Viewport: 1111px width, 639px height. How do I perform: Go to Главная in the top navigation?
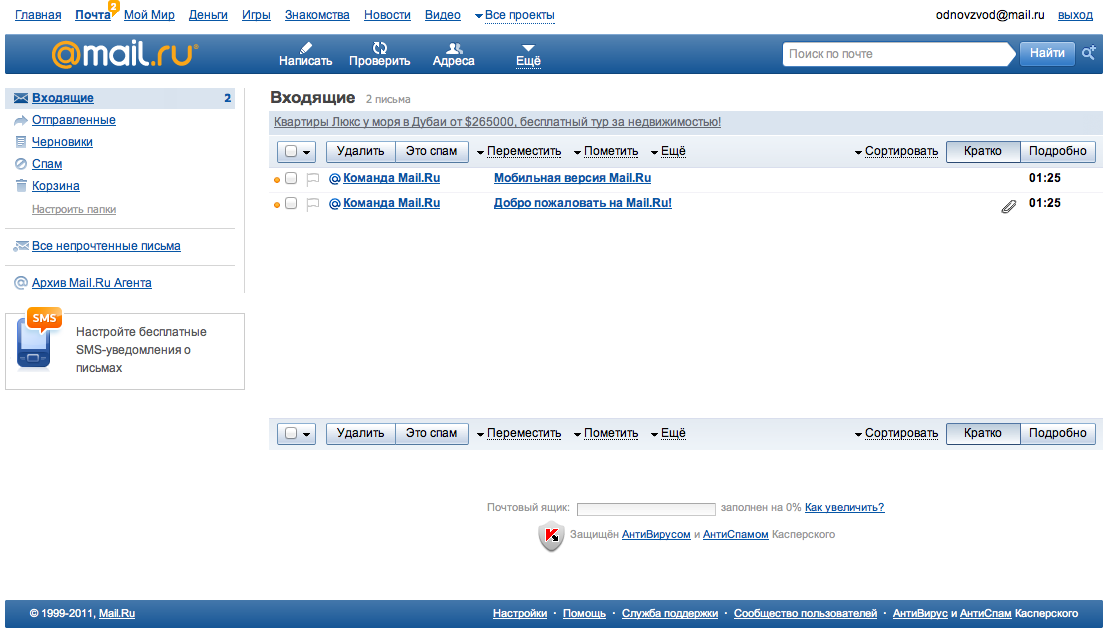(38, 15)
